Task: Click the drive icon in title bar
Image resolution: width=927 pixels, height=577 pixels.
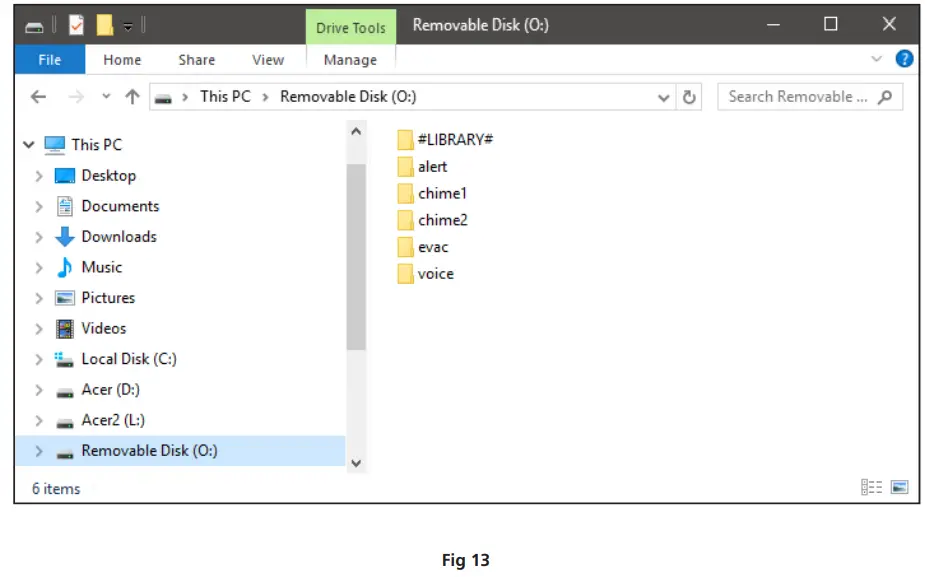Action: [34, 27]
